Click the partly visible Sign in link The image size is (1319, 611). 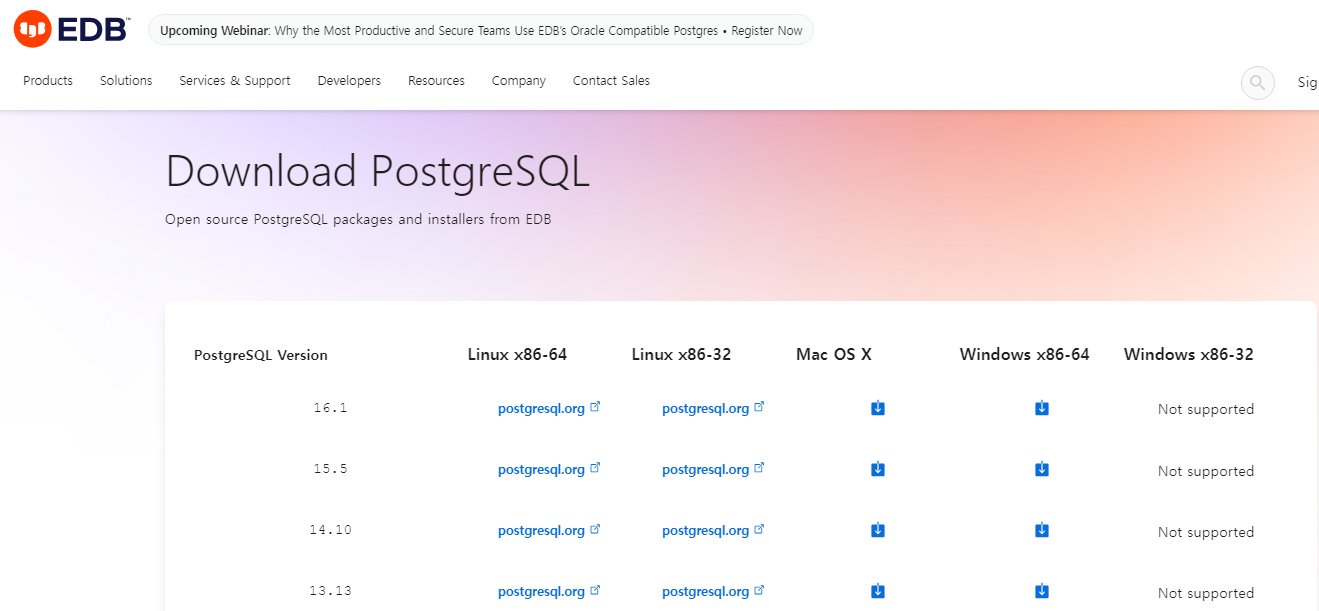(x=1307, y=83)
